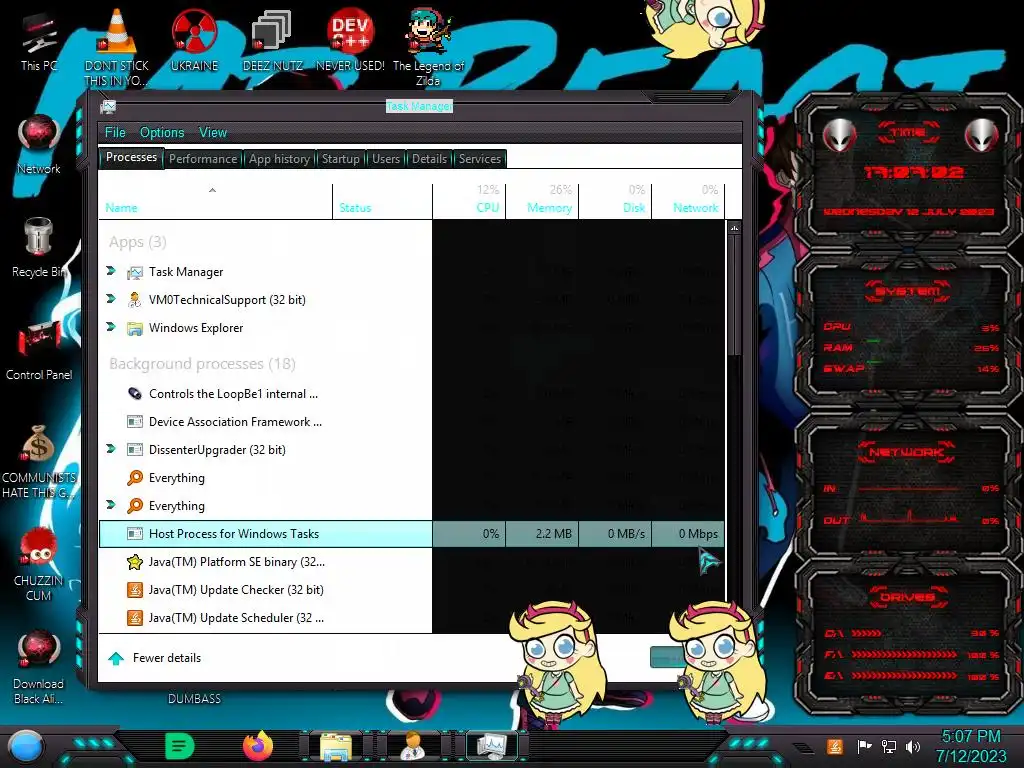Screen dimensions: 1024x768
Task: Click the Java update tray icon
Action: click(x=835, y=746)
